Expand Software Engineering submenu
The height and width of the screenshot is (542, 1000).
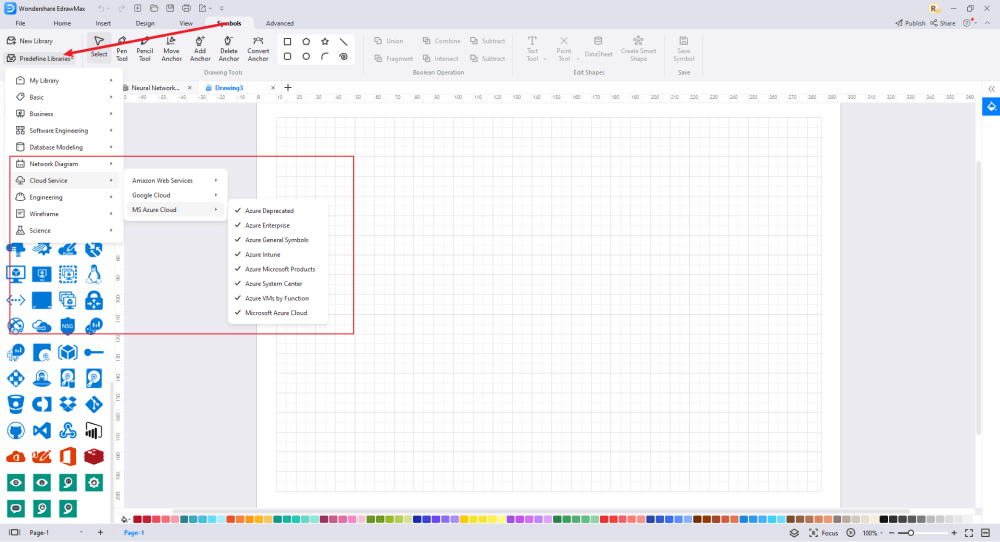pyautogui.click(x=64, y=130)
